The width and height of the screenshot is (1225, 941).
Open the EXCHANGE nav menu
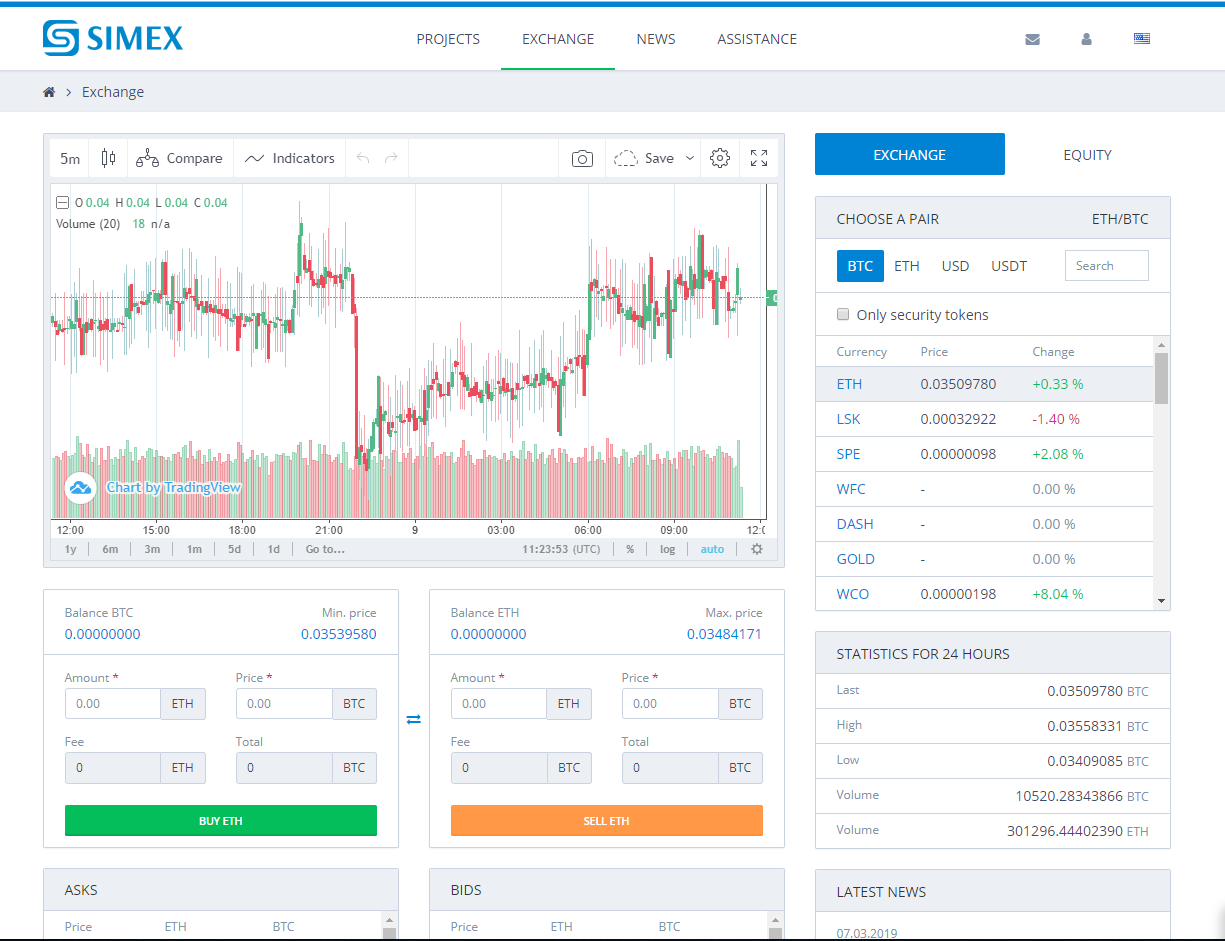click(558, 39)
